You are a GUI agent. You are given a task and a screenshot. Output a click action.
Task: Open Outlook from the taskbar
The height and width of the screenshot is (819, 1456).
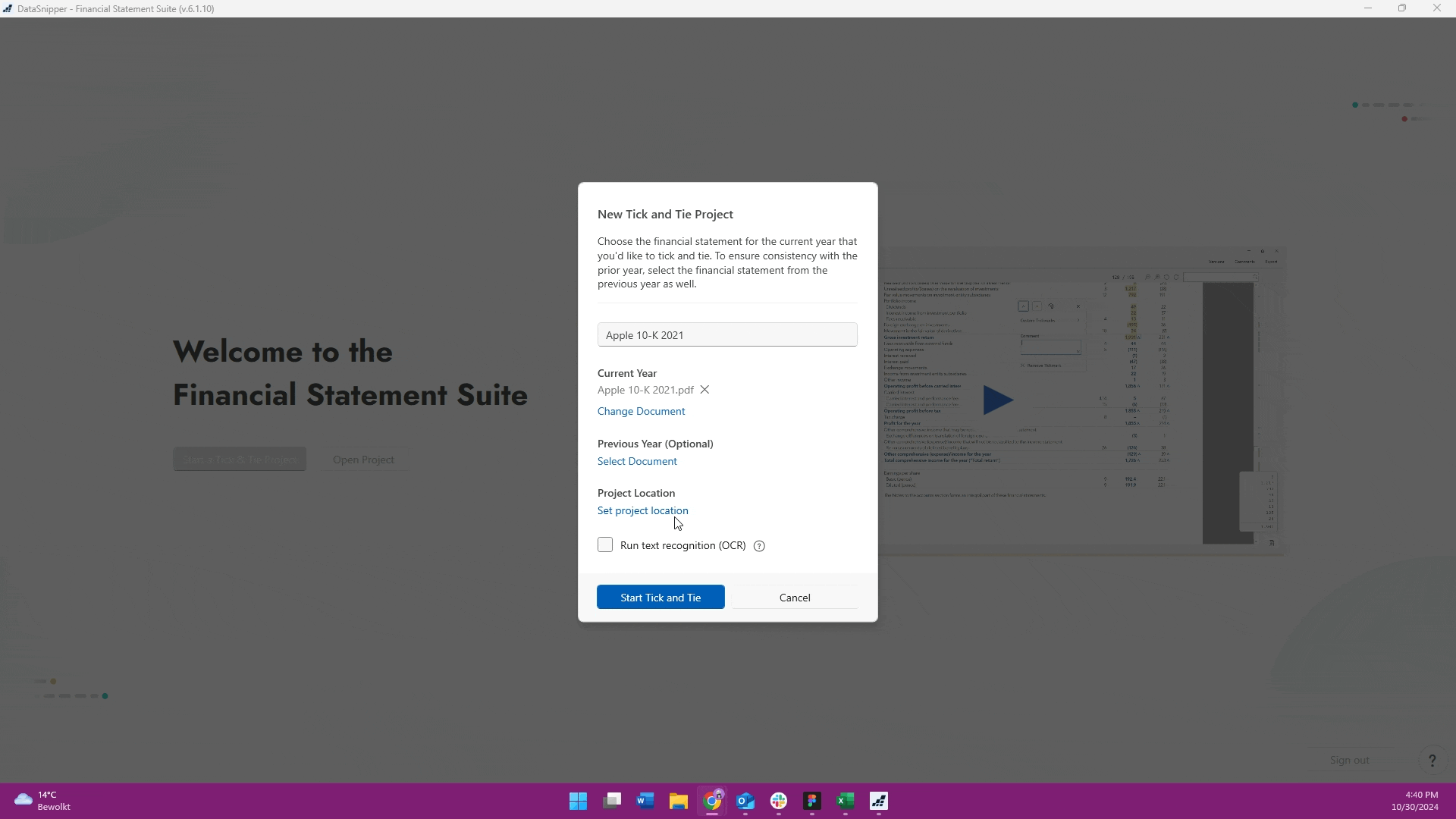[x=745, y=801]
